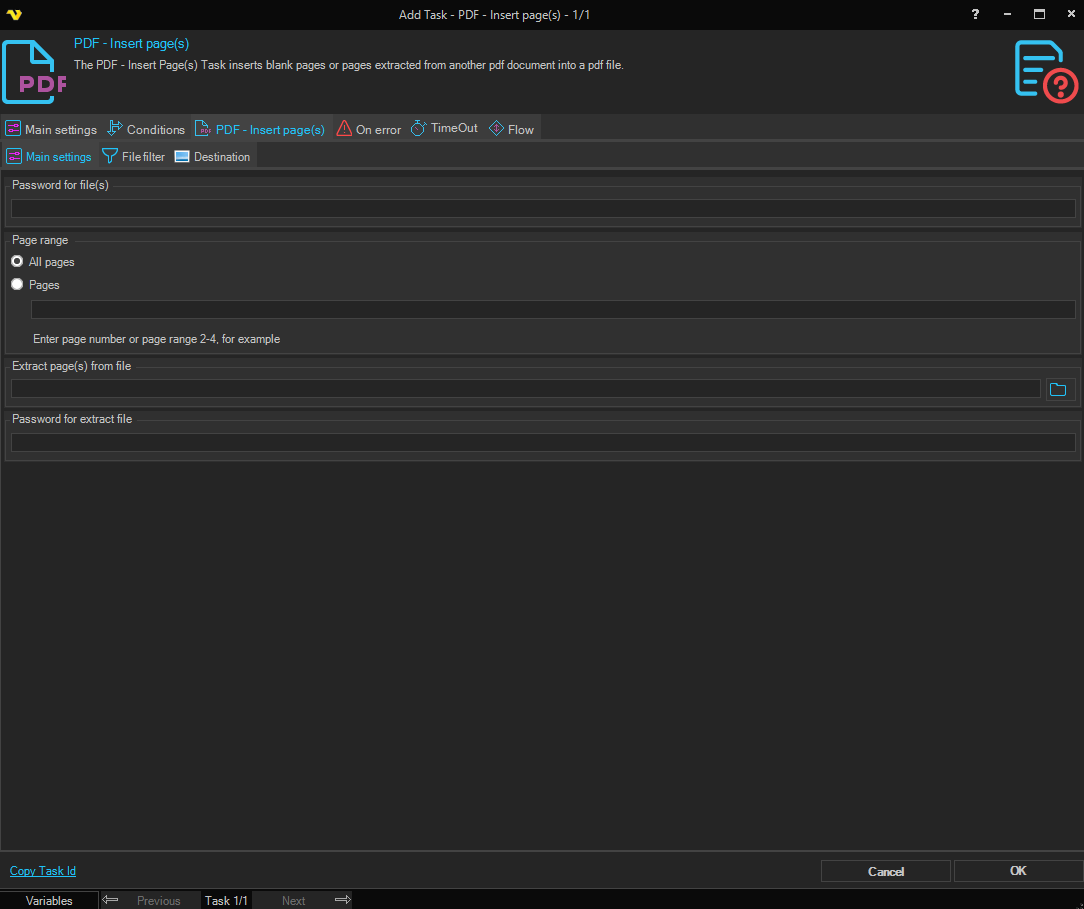Image resolution: width=1084 pixels, height=909 pixels.
Task: Click the question mark help button
Action: click(975, 15)
